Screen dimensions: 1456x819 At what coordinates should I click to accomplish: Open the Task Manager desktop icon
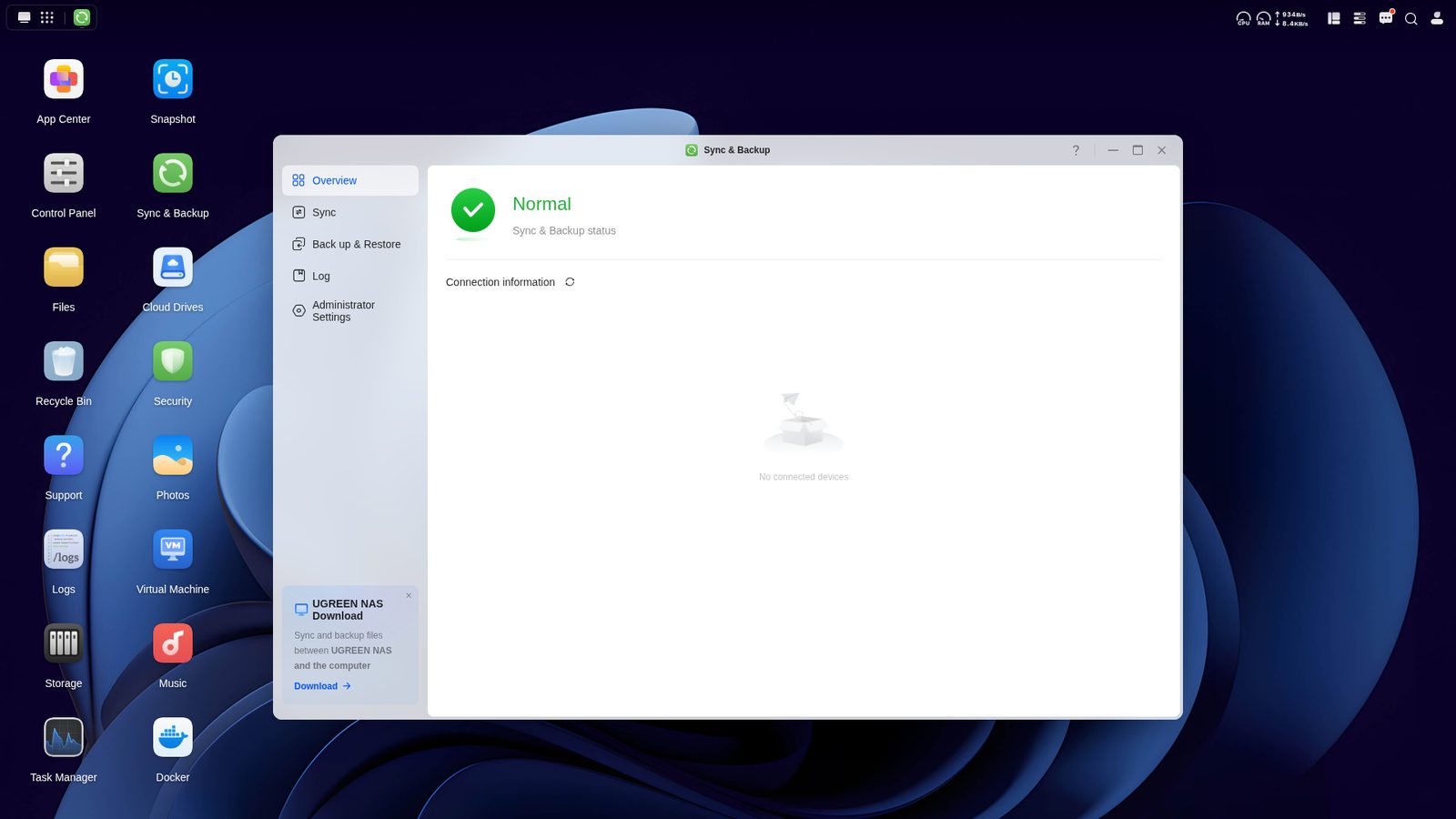point(64,738)
